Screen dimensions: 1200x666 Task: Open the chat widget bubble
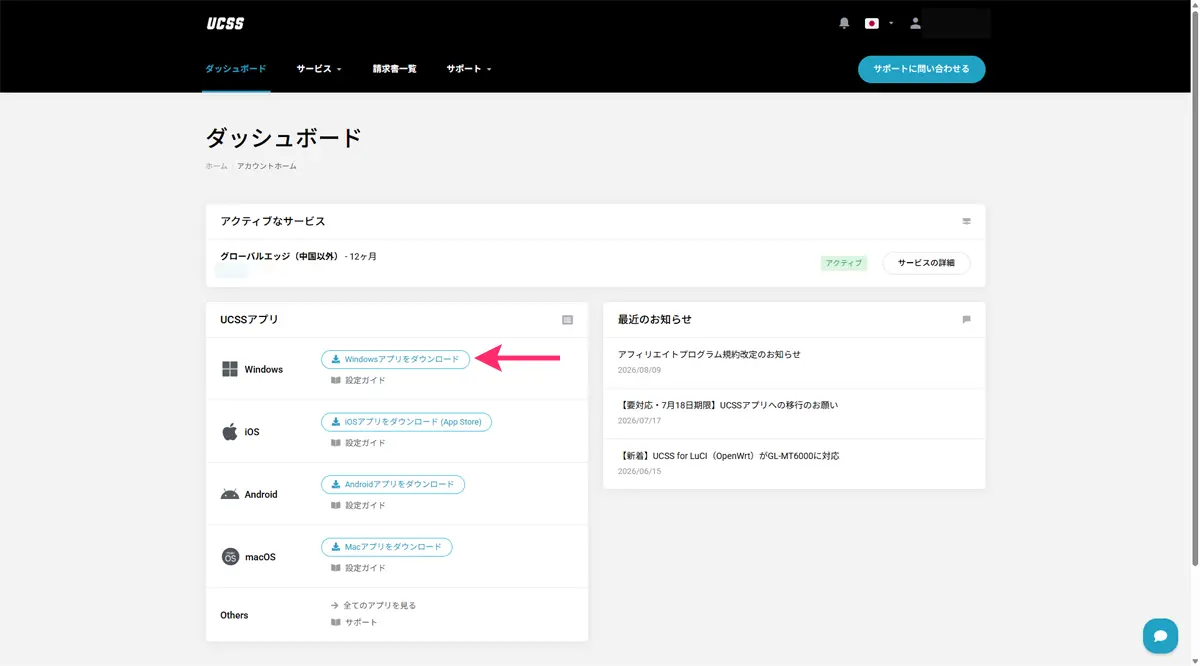[1160, 636]
